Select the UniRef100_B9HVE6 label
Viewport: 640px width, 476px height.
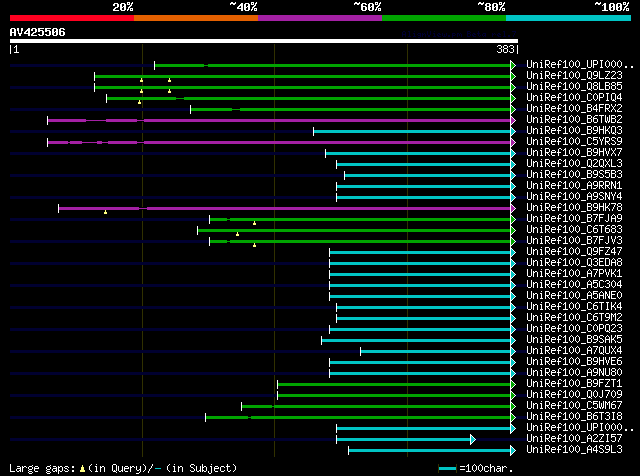coord(574,362)
